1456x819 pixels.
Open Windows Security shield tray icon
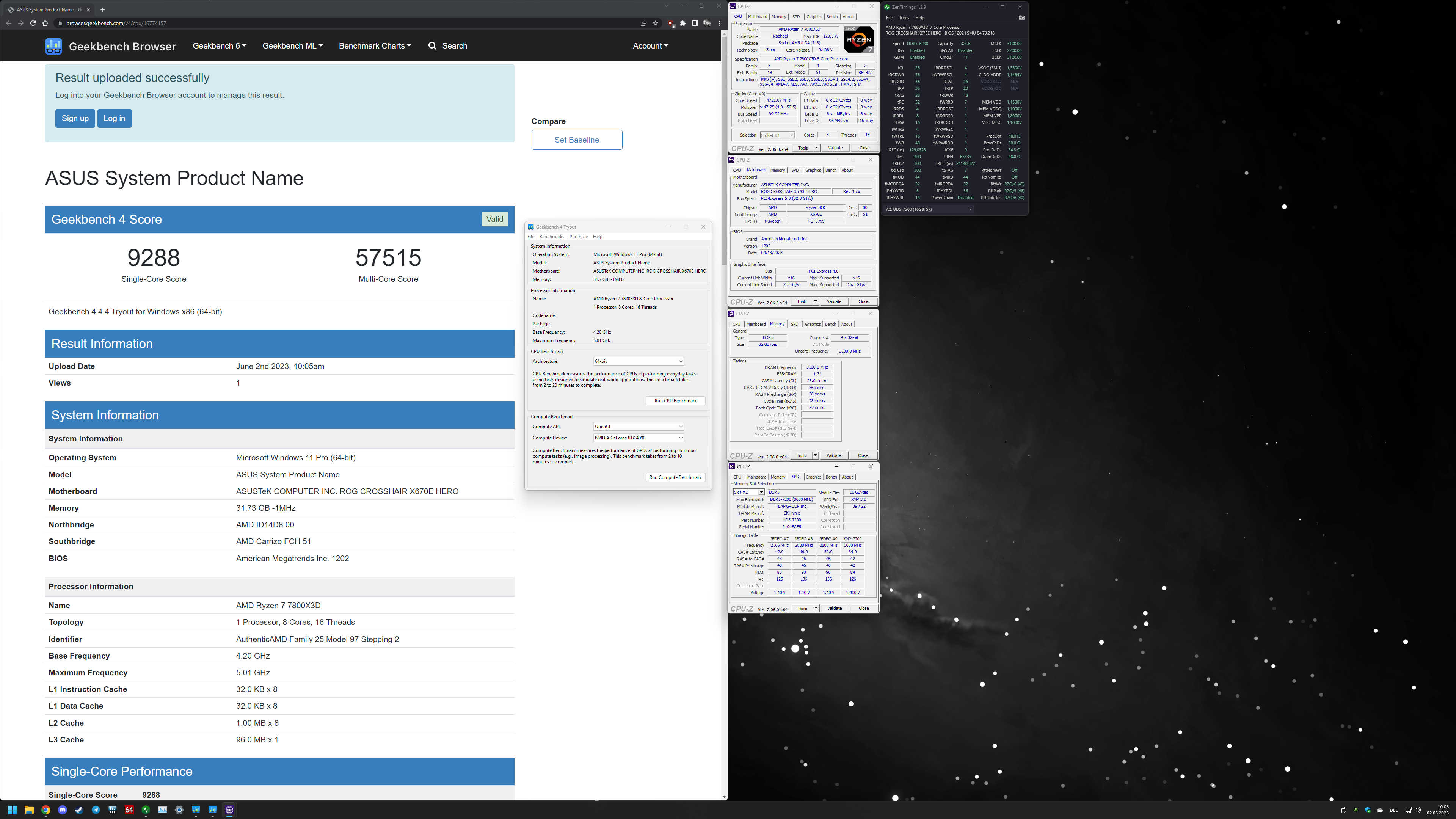1368,810
